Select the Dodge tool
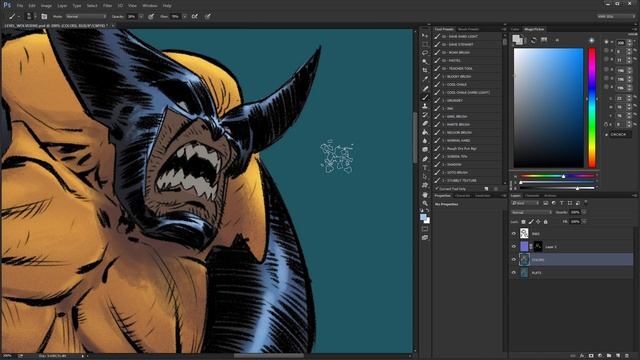Screen dimensions: 640x360 [x=425, y=150]
